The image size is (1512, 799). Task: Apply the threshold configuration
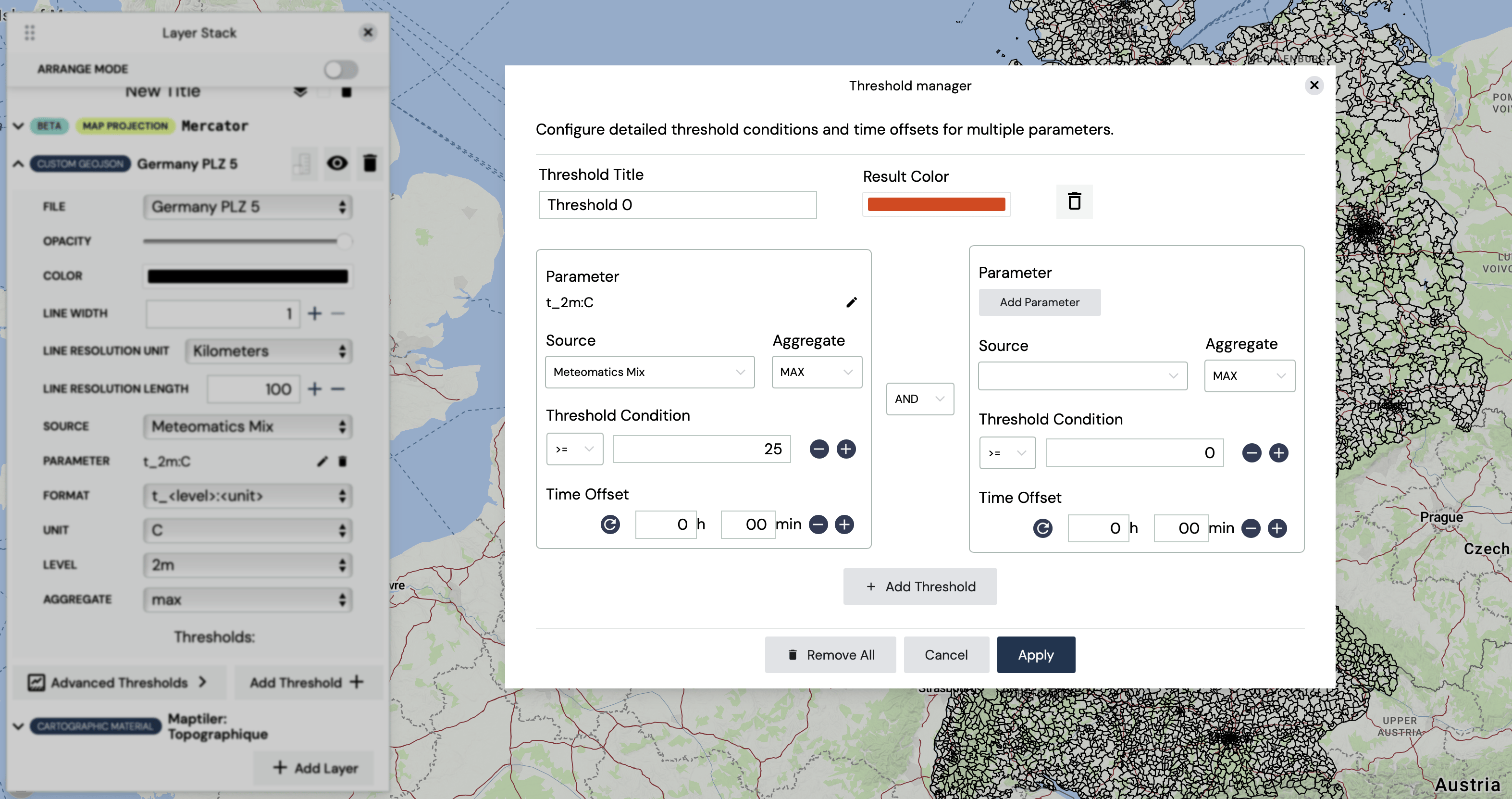click(x=1036, y=655)
